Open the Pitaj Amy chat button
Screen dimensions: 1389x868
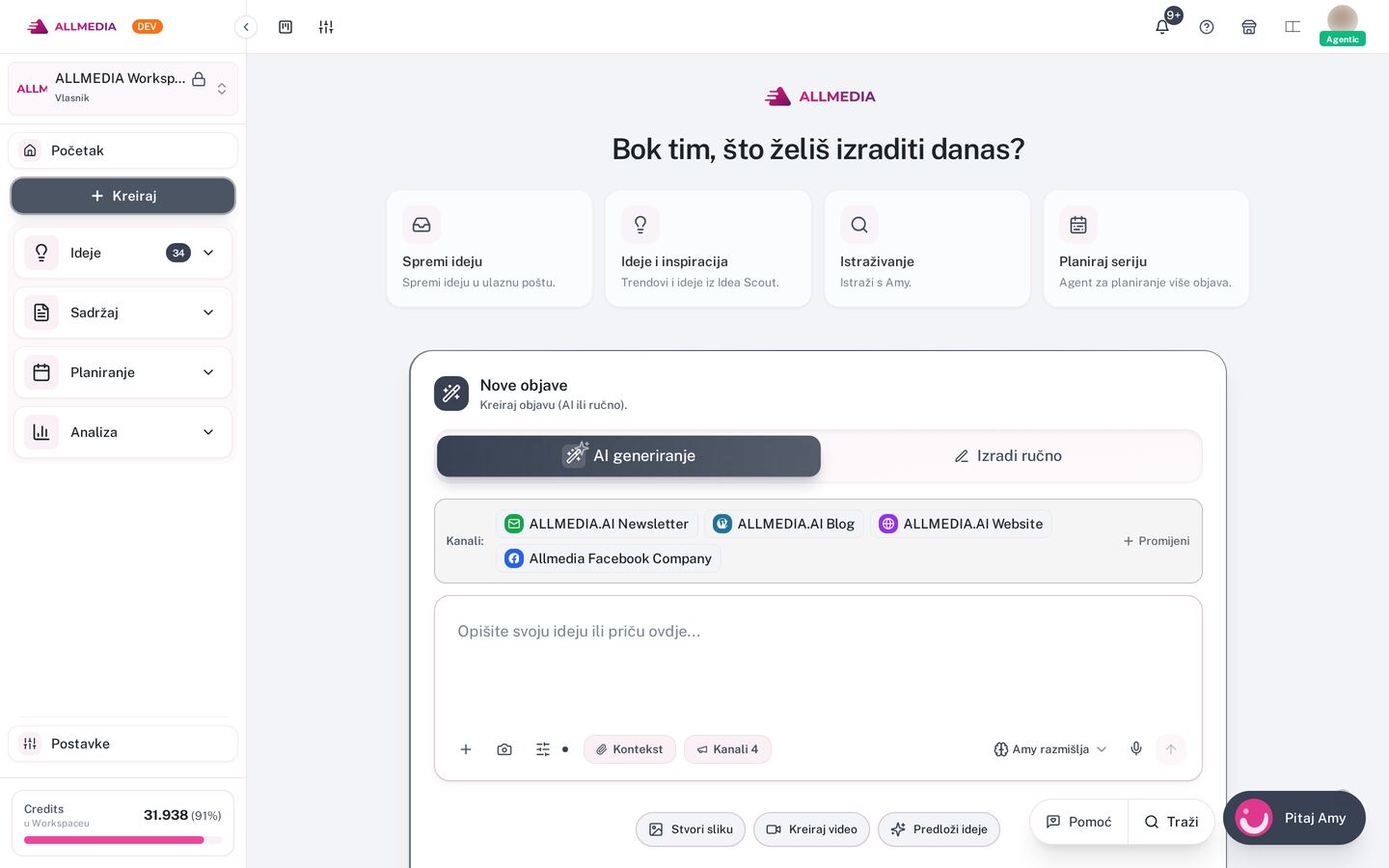click(x=1294, y=818)
